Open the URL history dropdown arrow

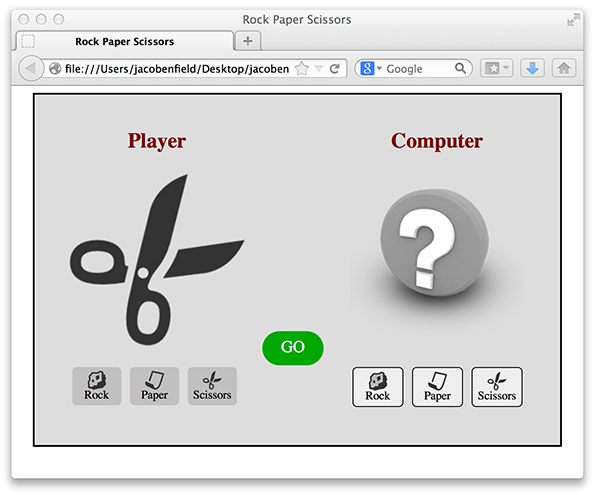(x=319, y=69)
